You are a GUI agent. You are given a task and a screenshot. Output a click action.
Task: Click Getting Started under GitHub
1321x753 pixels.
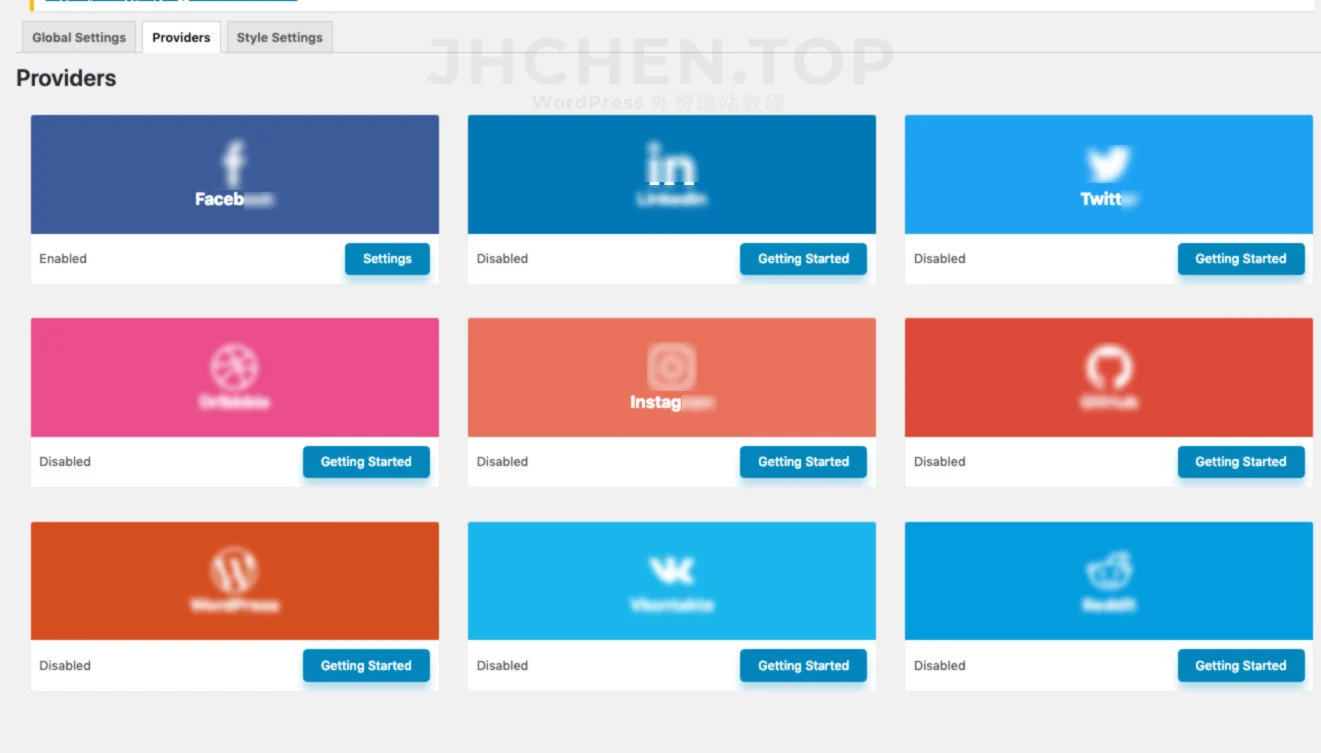(x=1241, y=462)
